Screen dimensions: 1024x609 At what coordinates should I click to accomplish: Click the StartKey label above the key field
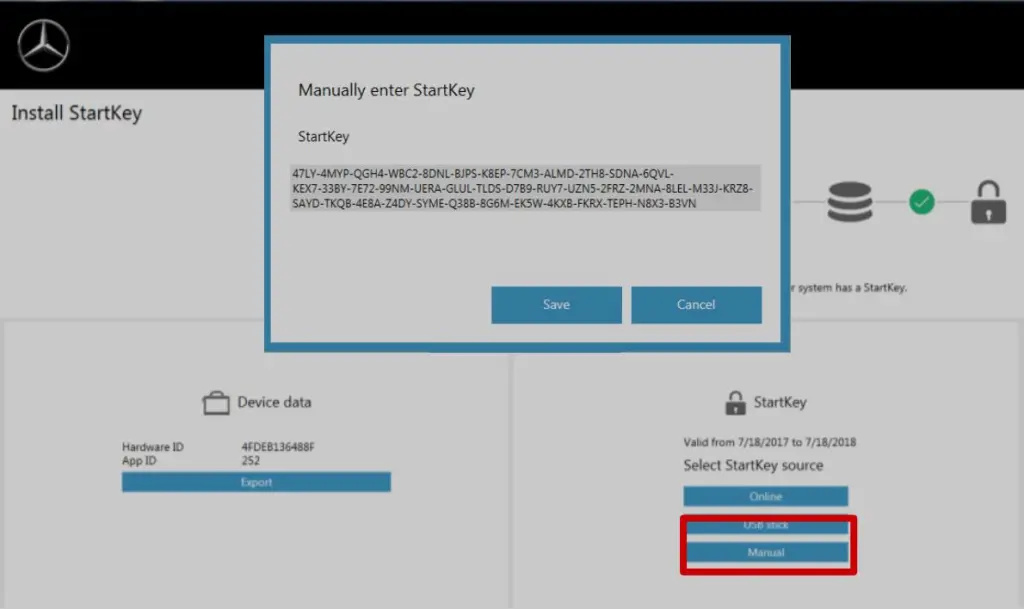point(323,136)
